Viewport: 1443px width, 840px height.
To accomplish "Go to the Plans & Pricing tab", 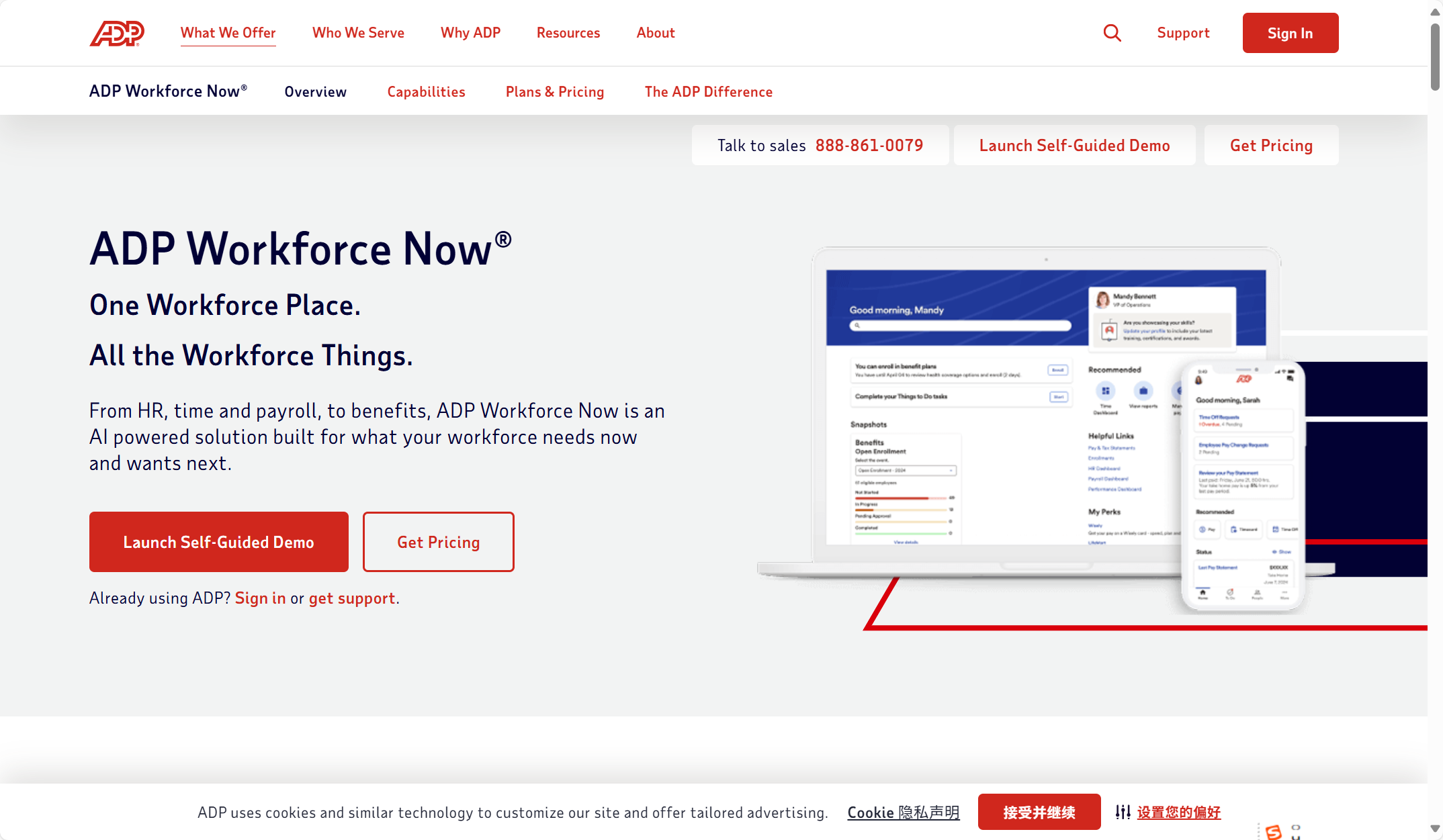I will (x=554, y=92).
